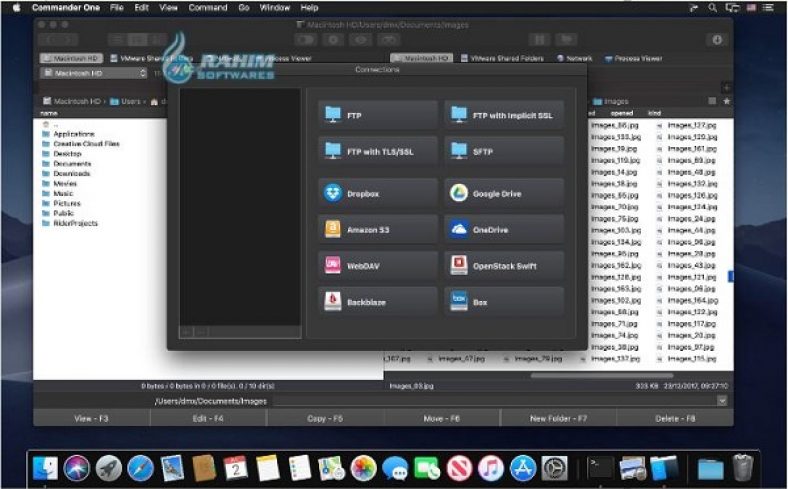The width and height of the screenshot is (788, 489).
Task: Select FTP with TLS/SSL connection
Action: click(x=378, y=151)
